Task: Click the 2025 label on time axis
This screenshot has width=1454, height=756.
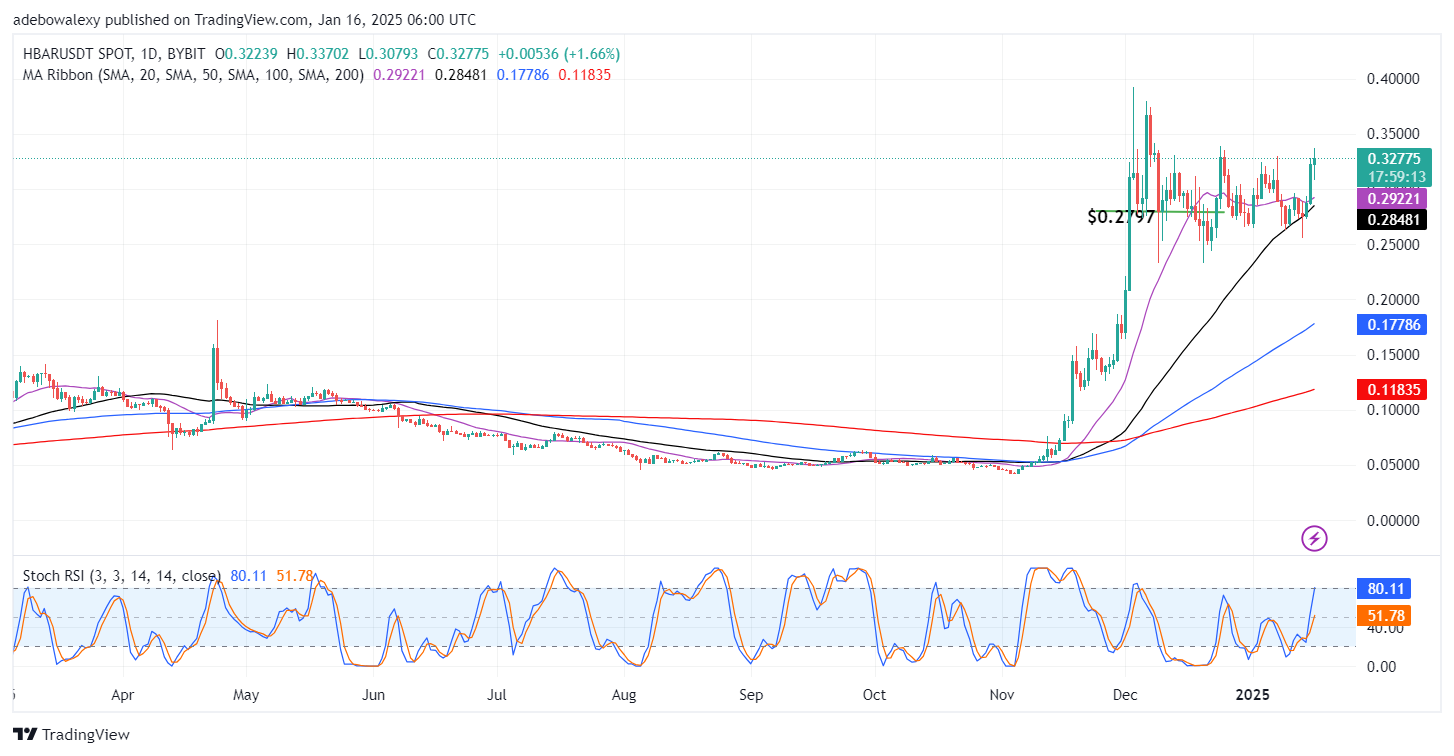Action: (1250, 694)
